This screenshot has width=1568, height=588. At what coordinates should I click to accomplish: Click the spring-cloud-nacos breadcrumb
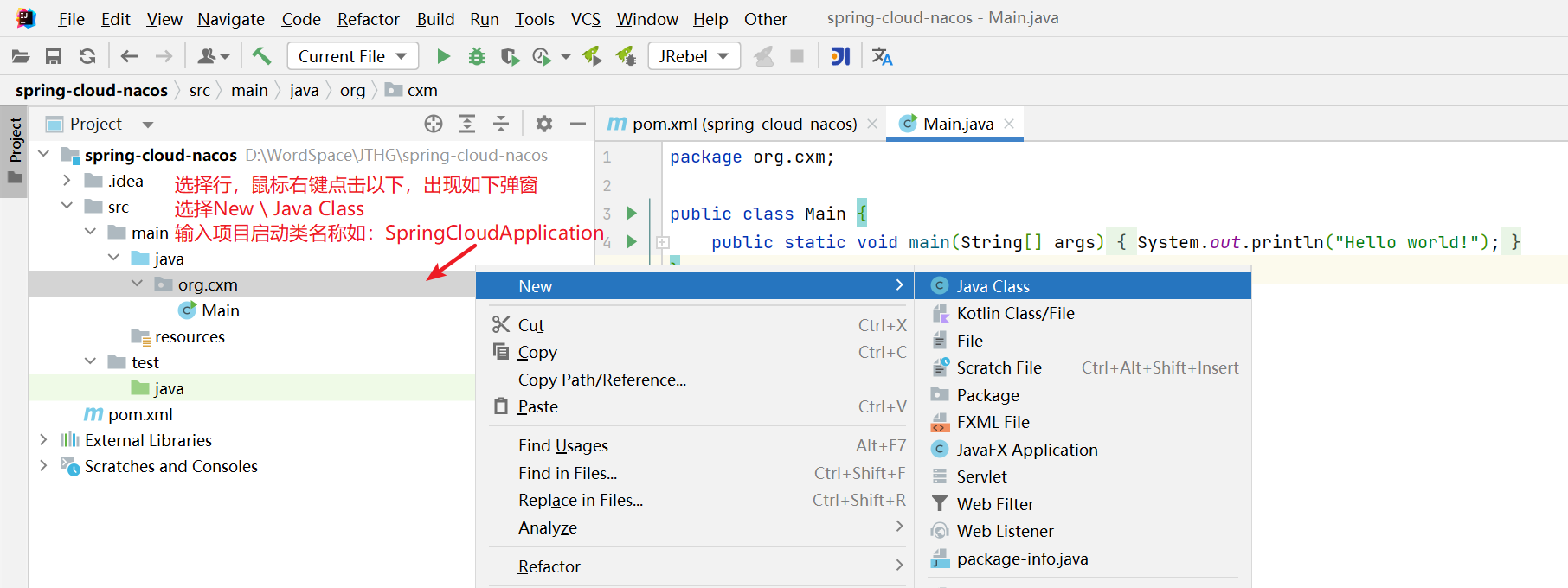92,90
